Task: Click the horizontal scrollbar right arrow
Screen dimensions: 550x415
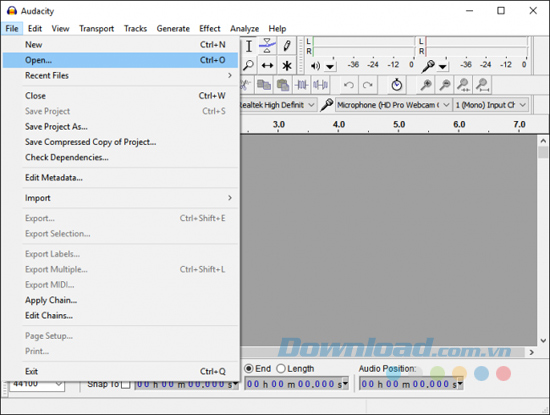Action: (x=531, y=352)
